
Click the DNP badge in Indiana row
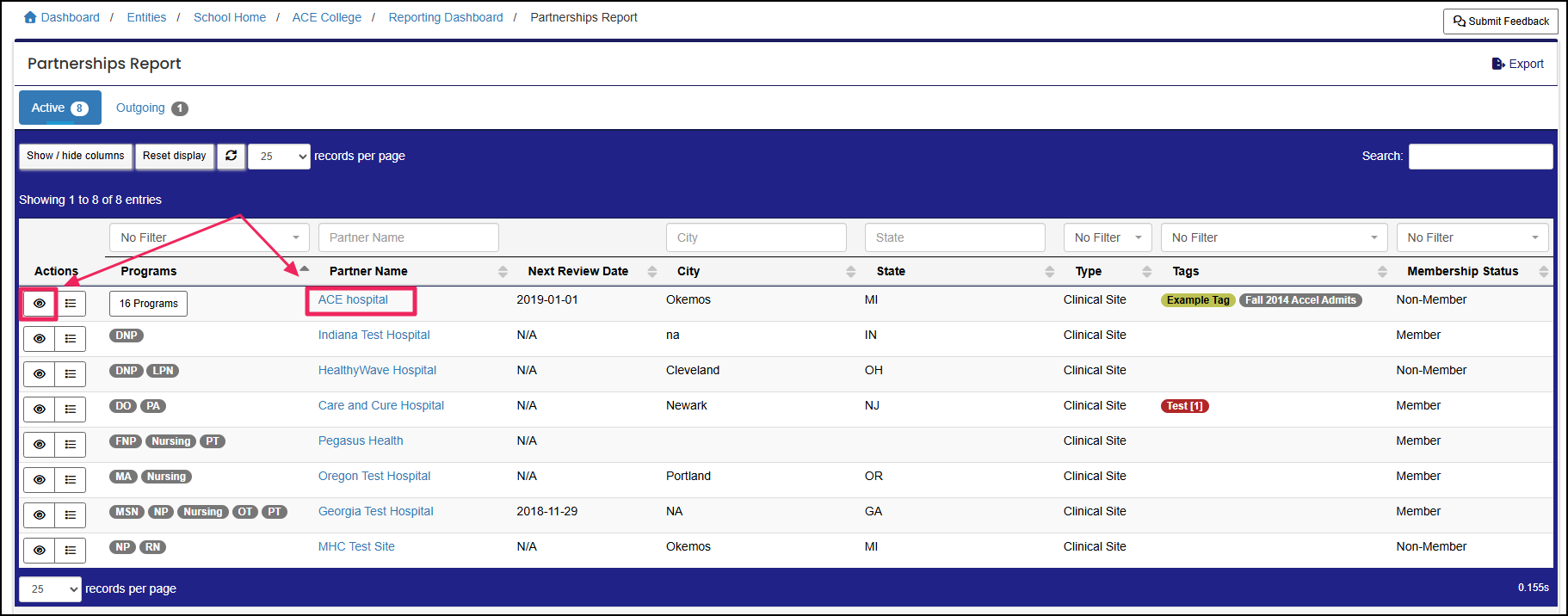(x=127, y=336)
